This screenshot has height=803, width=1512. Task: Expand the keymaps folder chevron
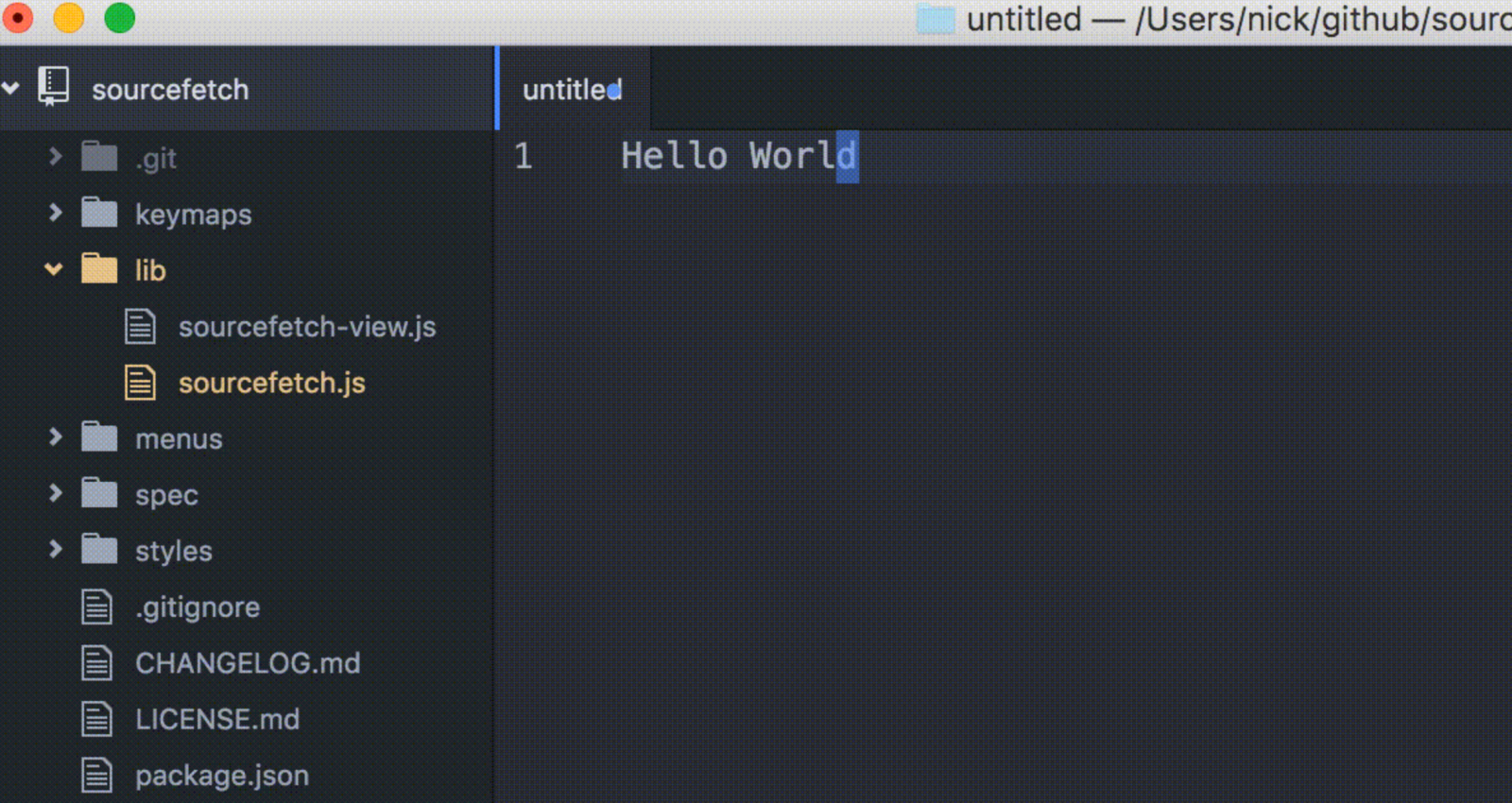click(55, 213)
